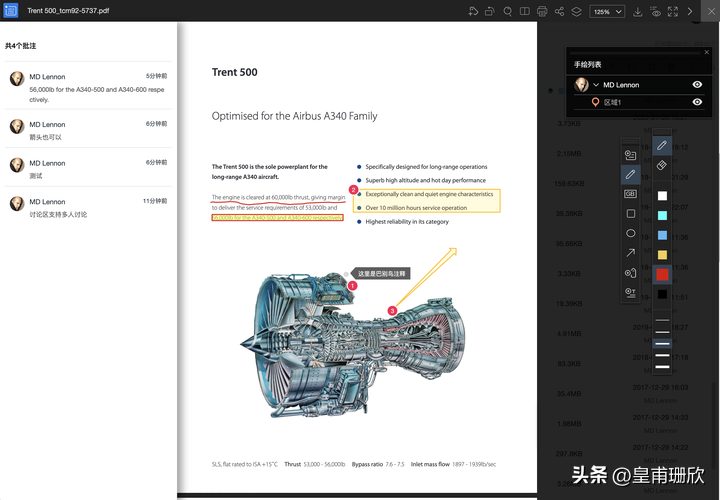The image size is (720, 500).
Task: Click the yellow highlight box over bullets
Action: point(427,201)
